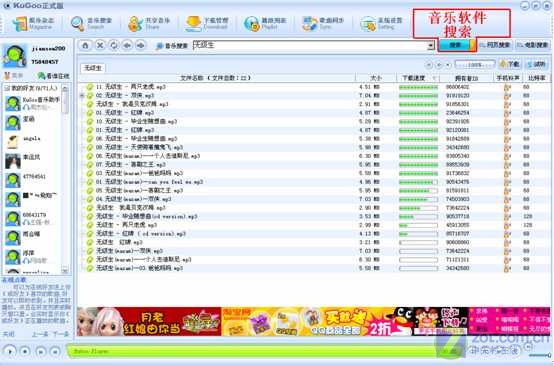
Task: Click the web page search button
Action: tap(495, 45)
